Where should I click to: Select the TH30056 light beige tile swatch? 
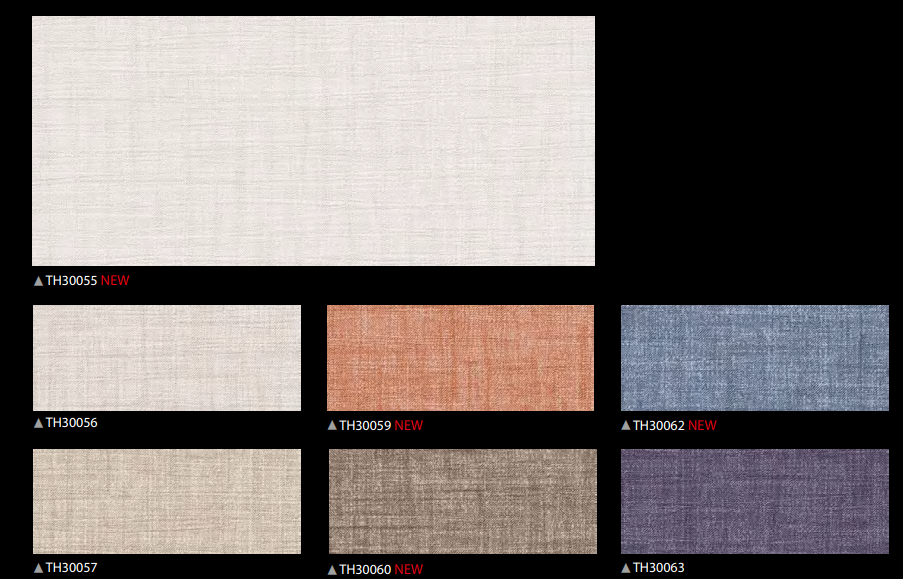click(x=167, y=358)
